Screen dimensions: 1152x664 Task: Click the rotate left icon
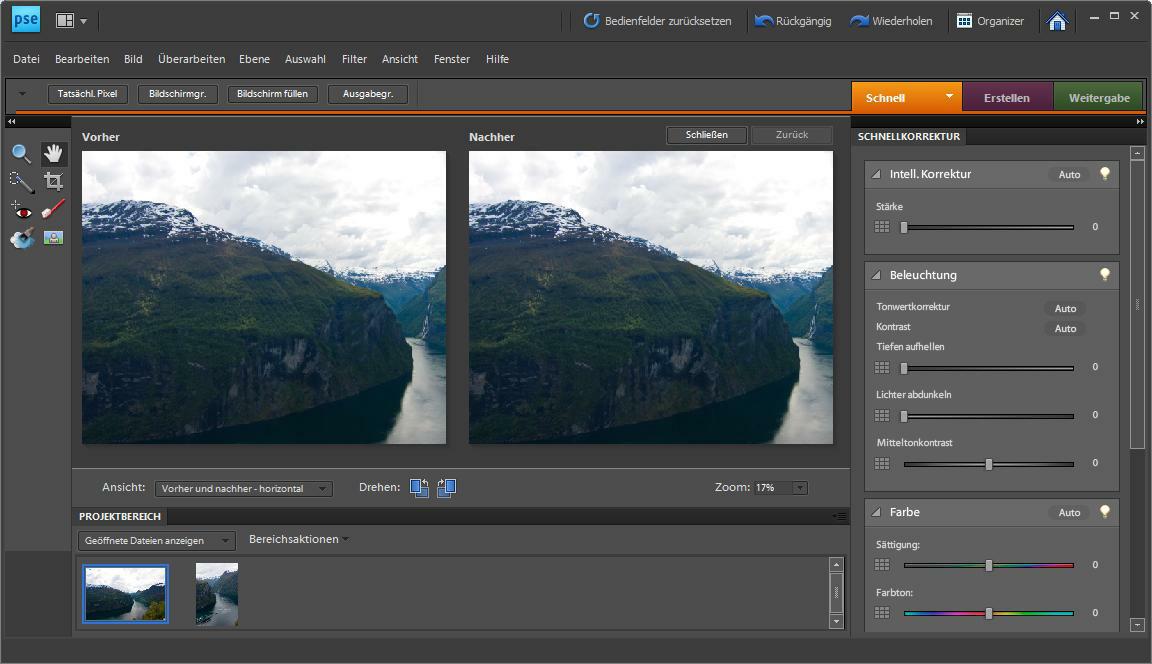coord(419,487)
